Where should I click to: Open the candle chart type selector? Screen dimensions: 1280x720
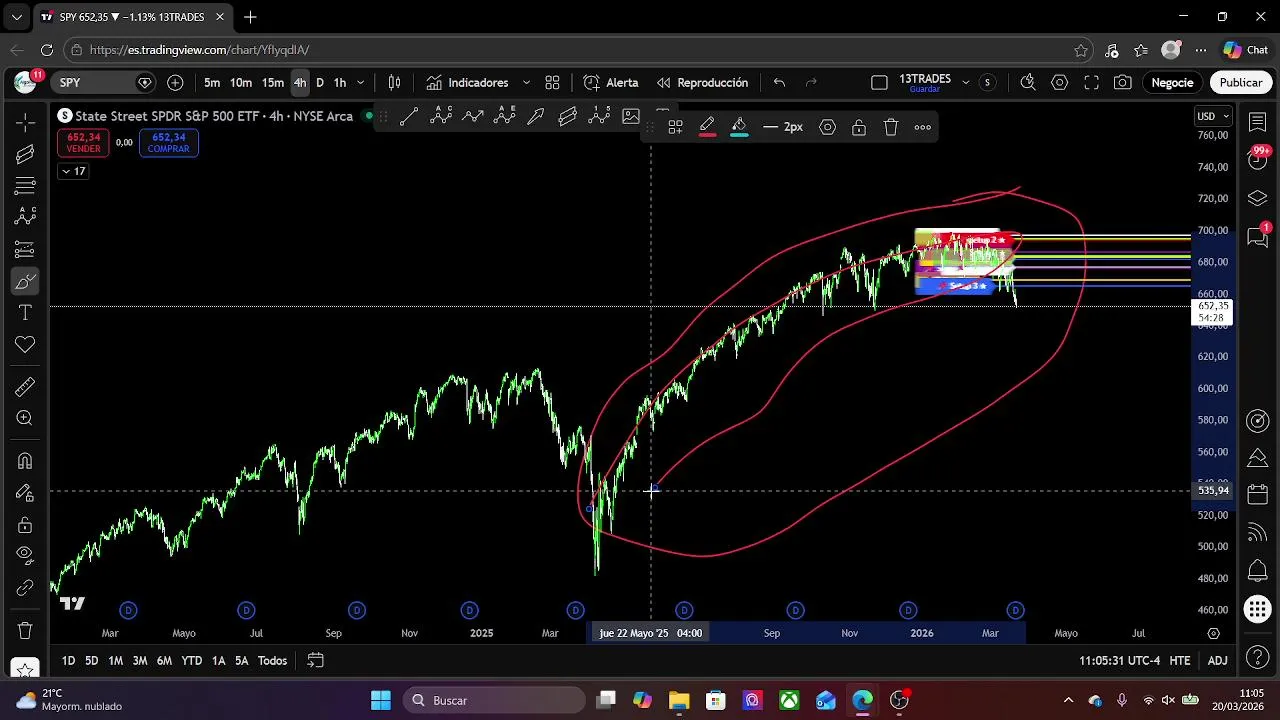tap(395, 83)
